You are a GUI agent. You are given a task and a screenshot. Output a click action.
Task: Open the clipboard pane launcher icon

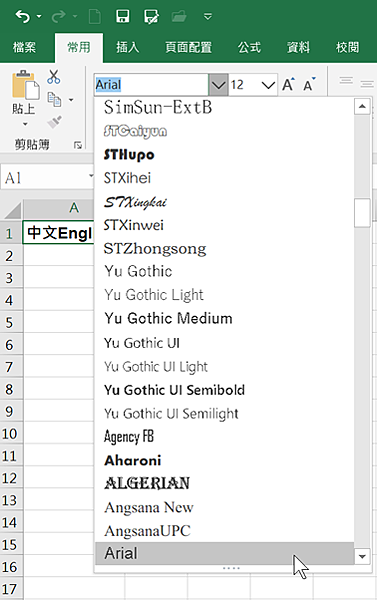(x=78, y=145)
